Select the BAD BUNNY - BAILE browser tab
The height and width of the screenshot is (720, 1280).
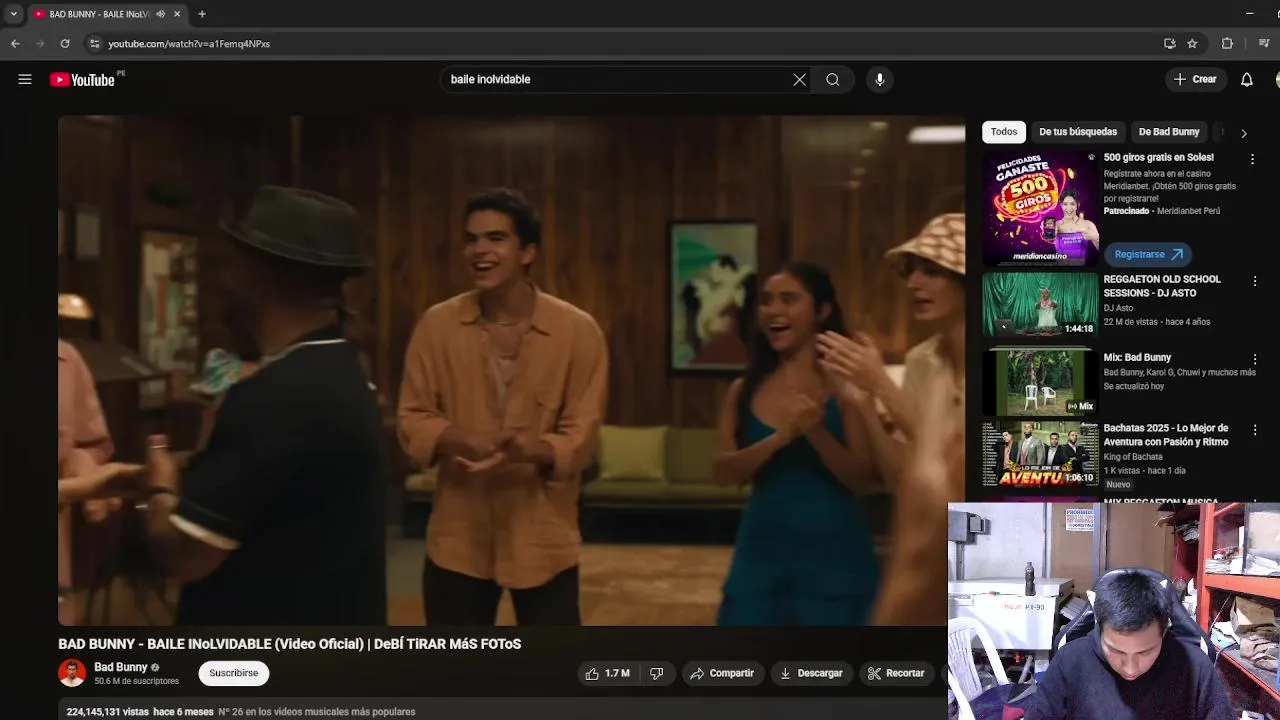tap(100, 14)
